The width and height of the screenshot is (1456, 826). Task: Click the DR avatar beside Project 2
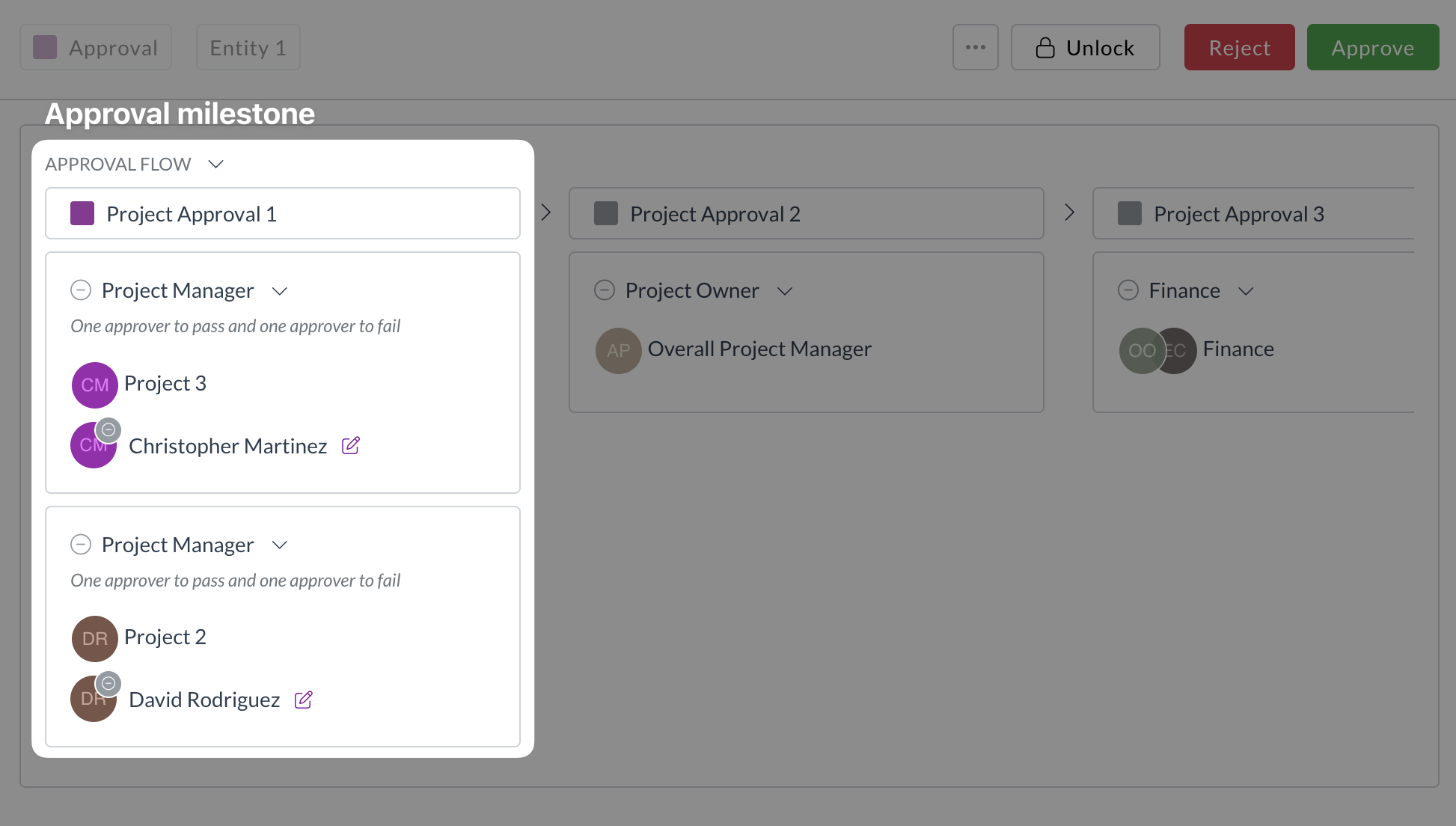pos(95,638)
